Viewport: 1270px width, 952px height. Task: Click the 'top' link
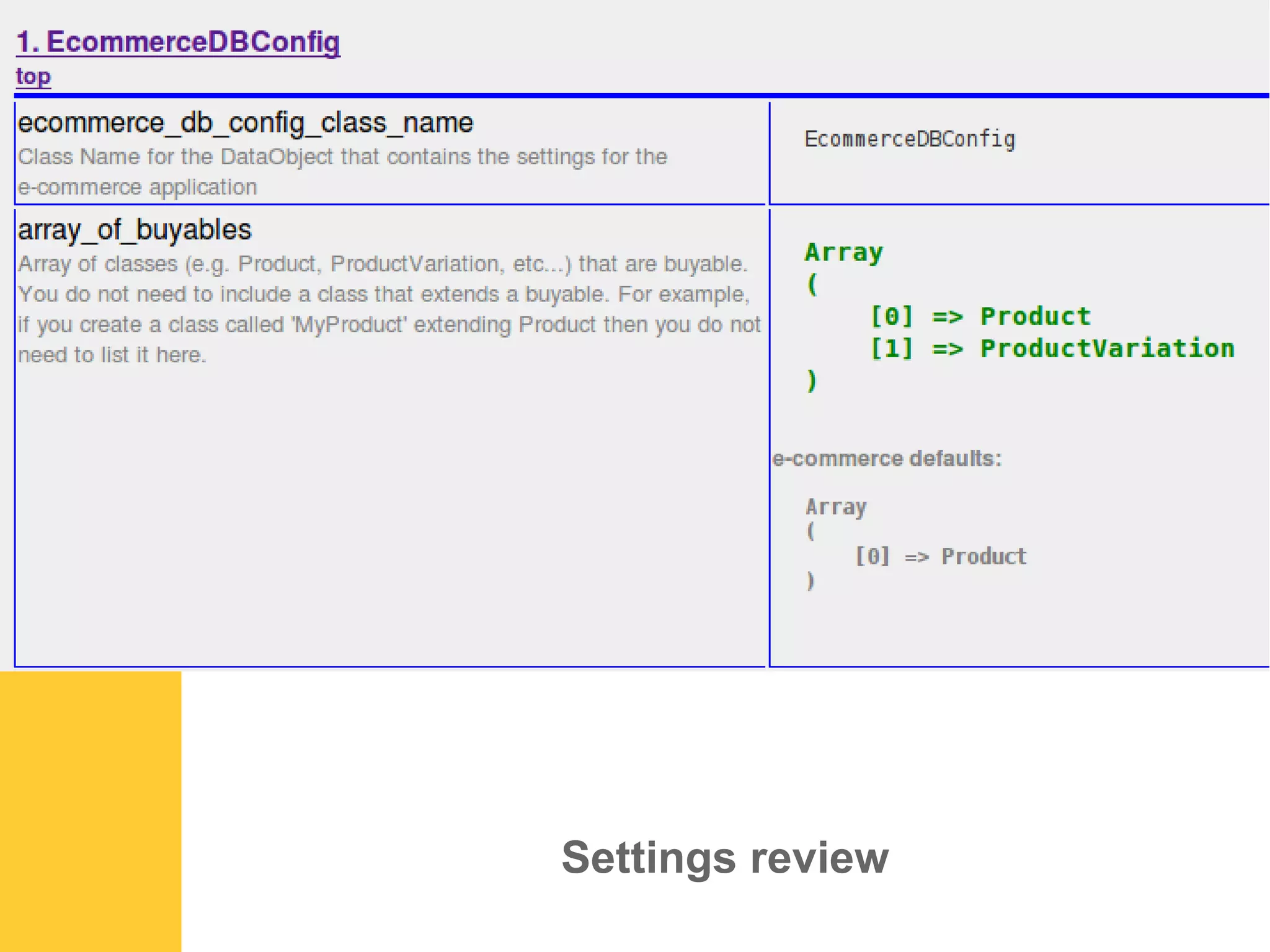click(33, 76)
